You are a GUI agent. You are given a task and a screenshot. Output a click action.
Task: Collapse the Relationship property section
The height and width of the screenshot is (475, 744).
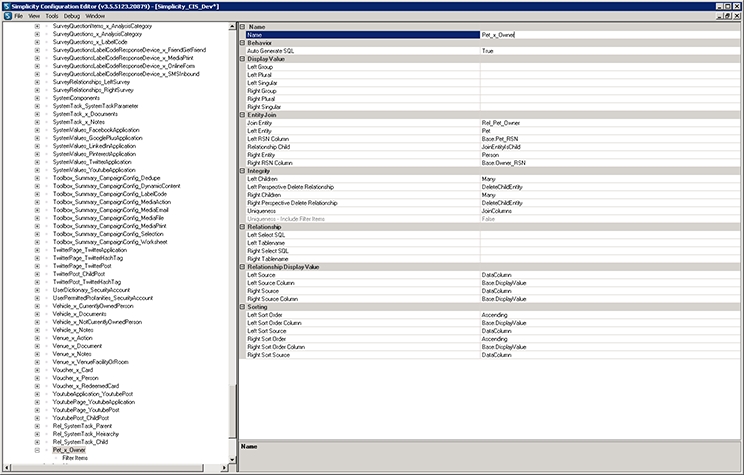click(x=242, y=227)
